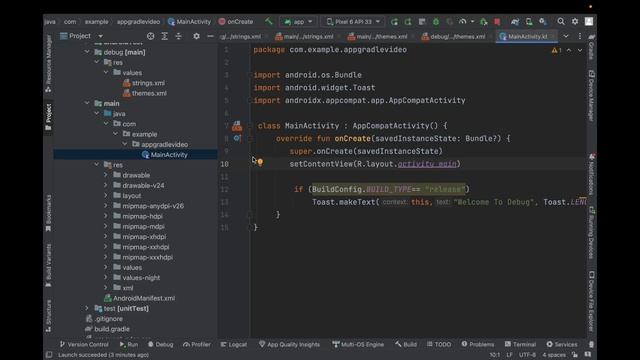Select the mipmap-hdpi folder
Image resolution: width=640 pixels, height=360 pixels.
(x=138, y=216)
